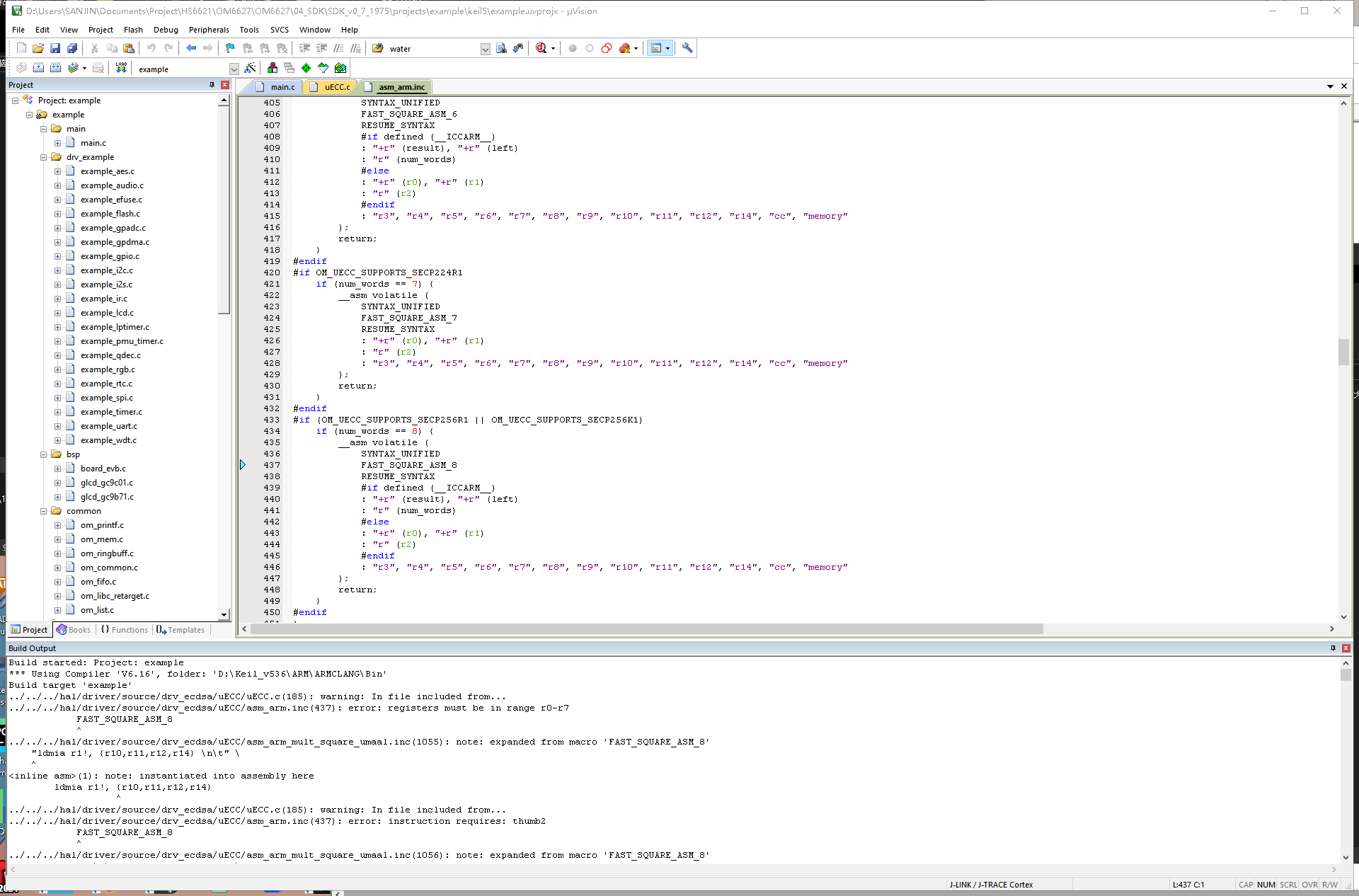
Task: Close the Build Output panel
Action: point(1346,648)
